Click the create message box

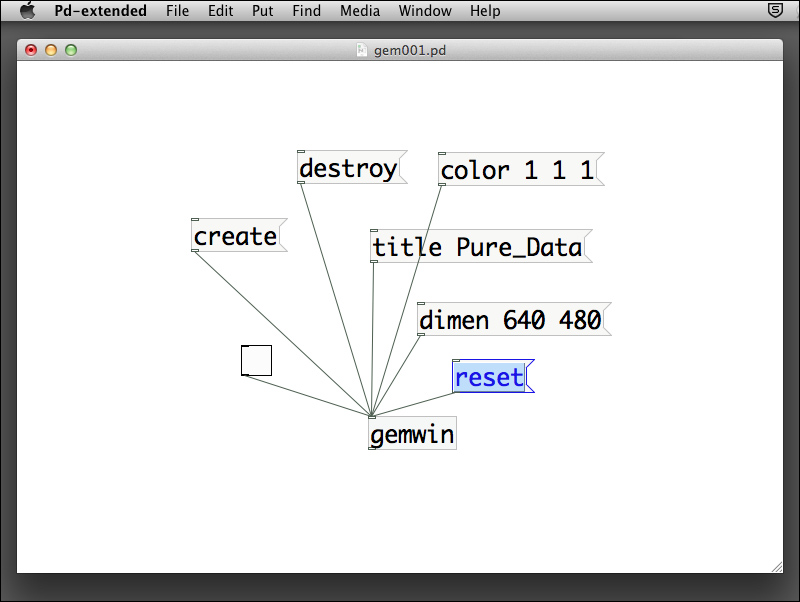click(x=239, y=235)
